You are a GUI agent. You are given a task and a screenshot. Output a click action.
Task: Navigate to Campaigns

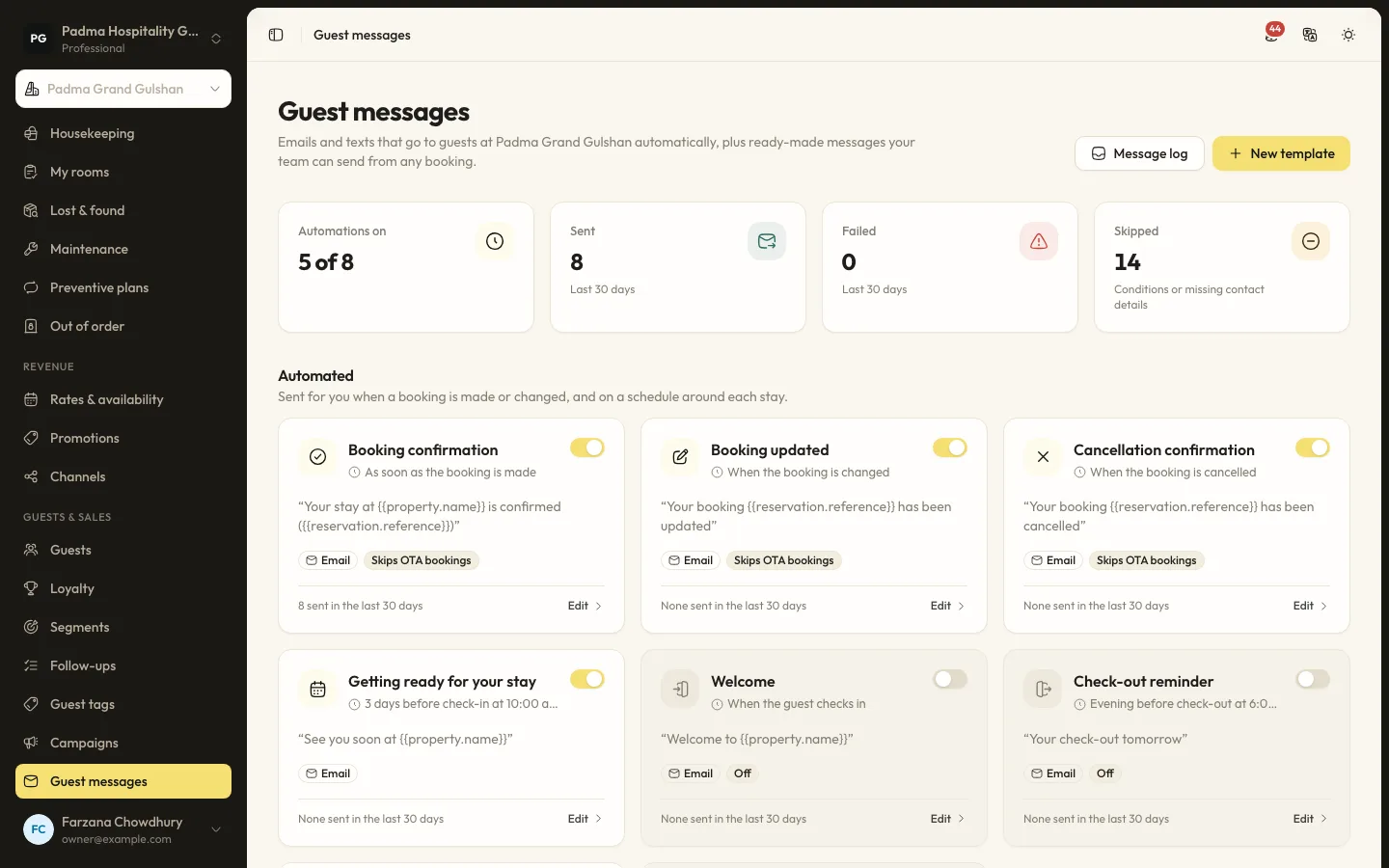[x=123, y=743]
